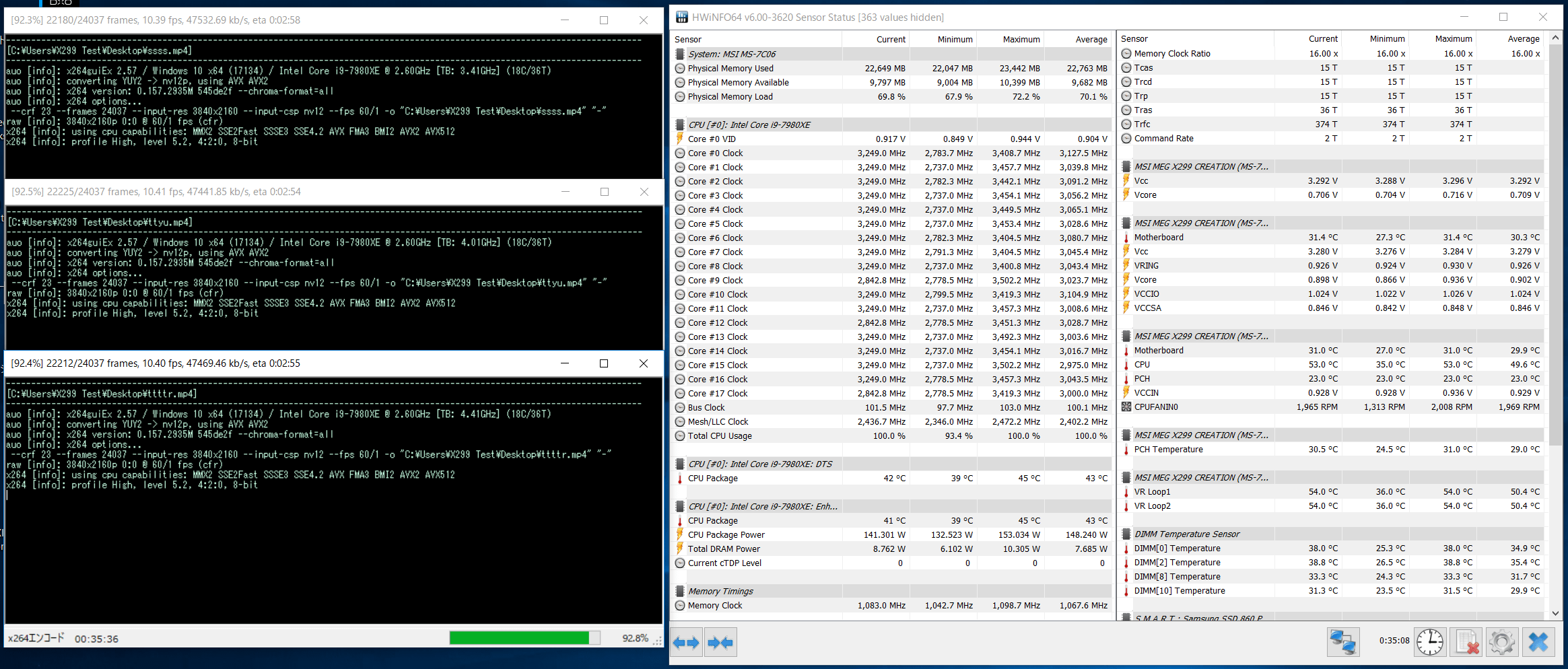Click the 141.301 W power value
Viewport: 1568px width, 669px height.
click(884, 534)
